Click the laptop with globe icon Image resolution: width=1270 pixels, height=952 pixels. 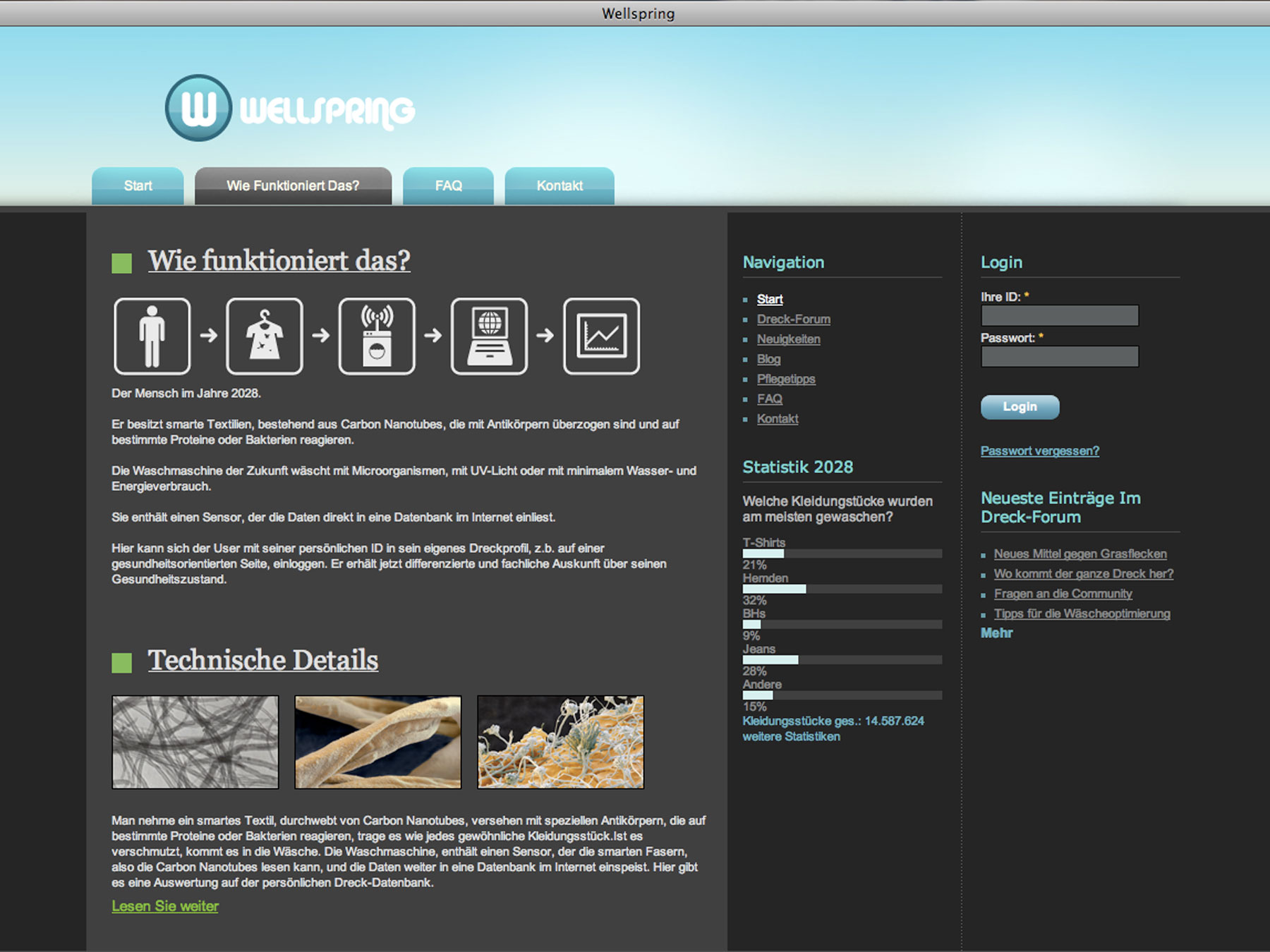[x=489, y=336]
